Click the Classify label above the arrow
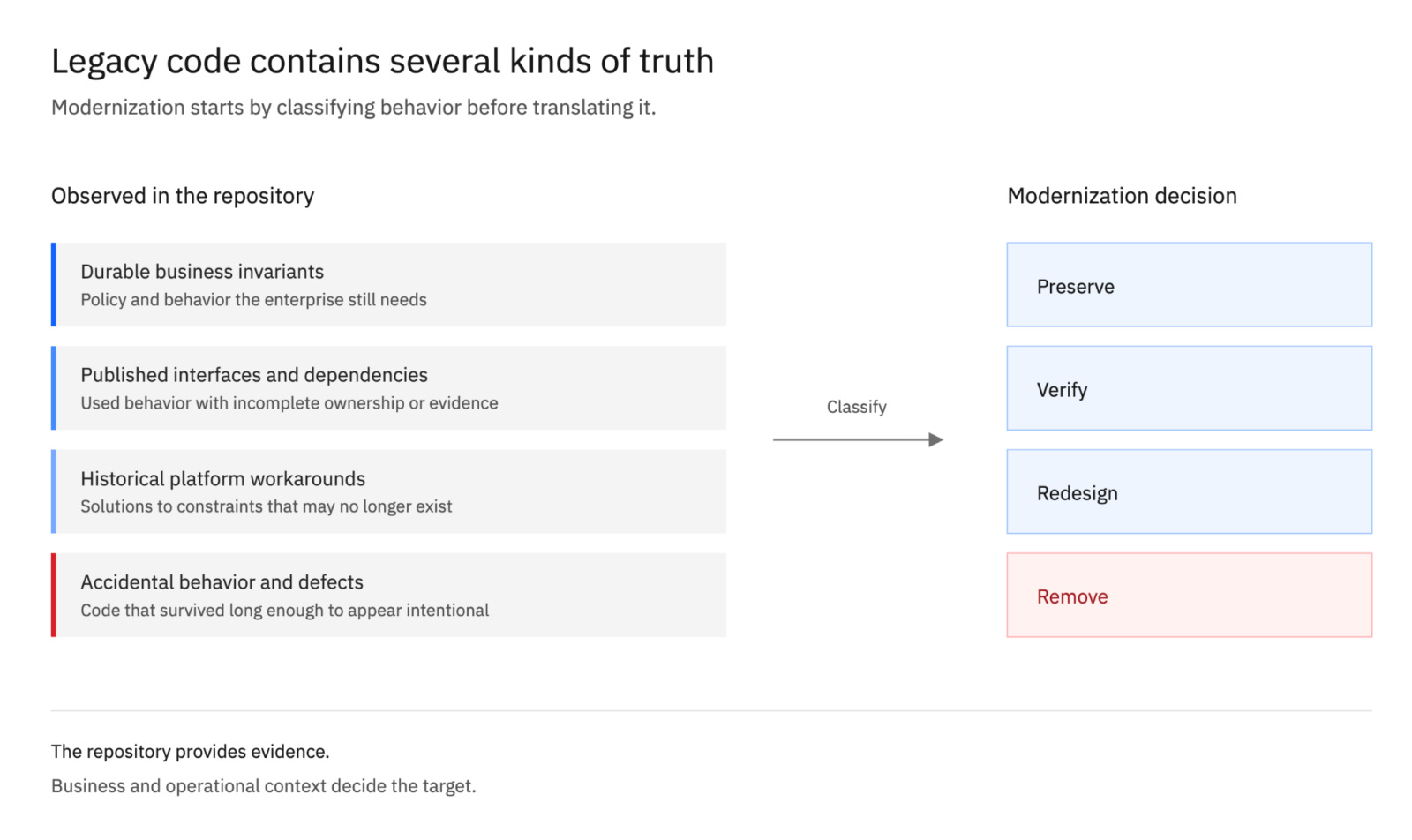Screen dimensions: 1412x840 point(856,407)
